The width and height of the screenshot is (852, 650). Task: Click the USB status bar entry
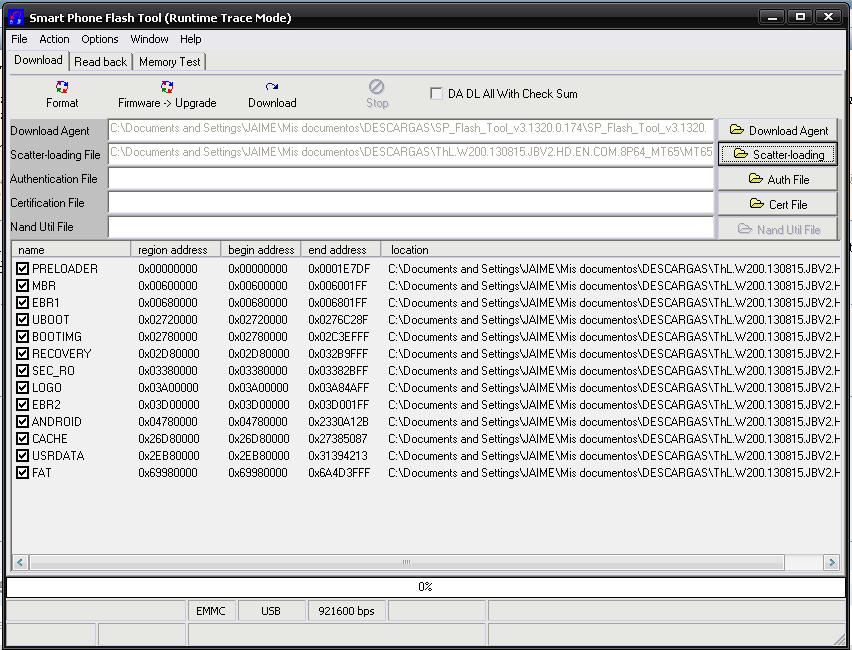(271, 611)
